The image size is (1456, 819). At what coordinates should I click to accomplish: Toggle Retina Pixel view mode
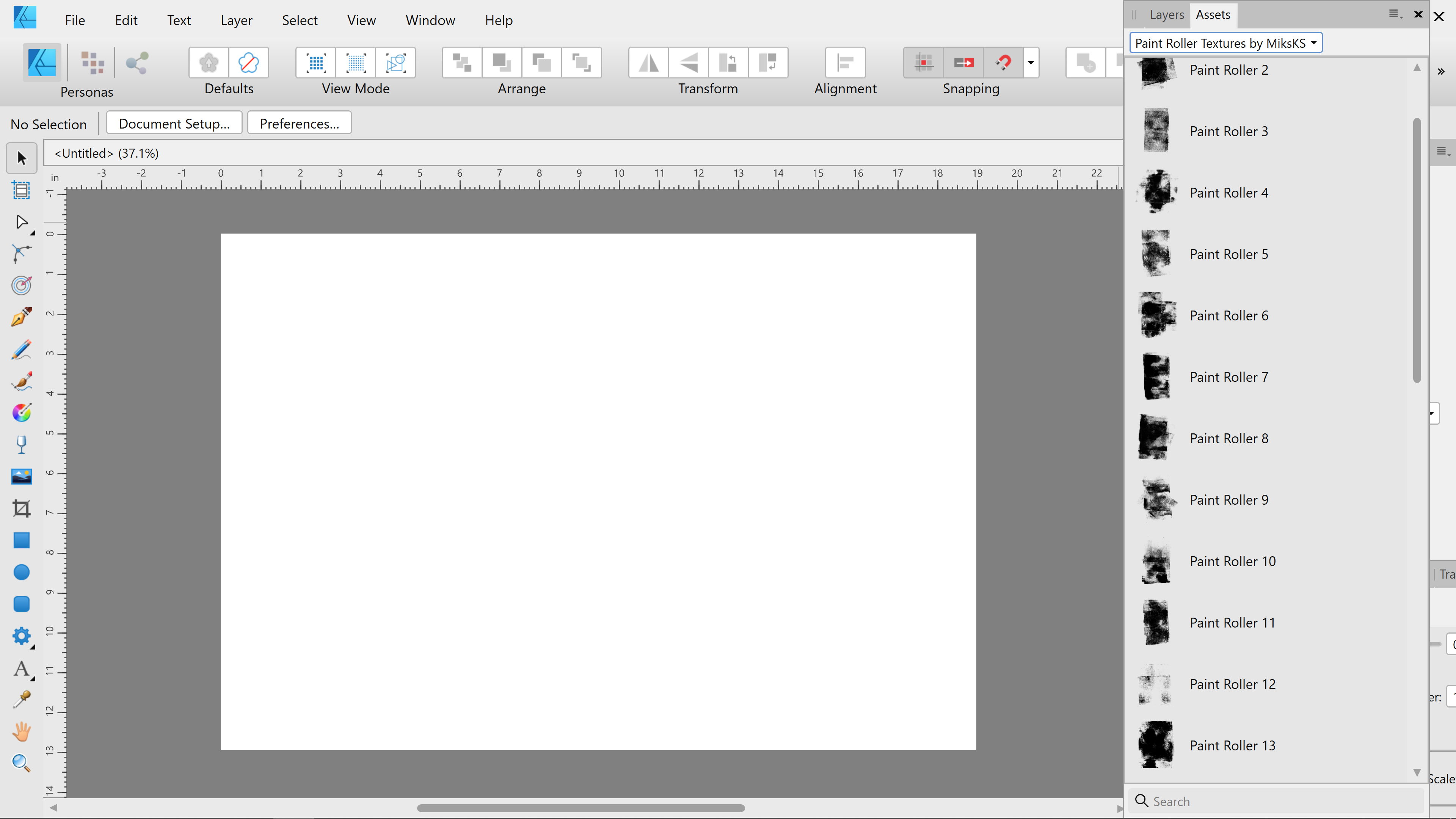pos(356,63)
